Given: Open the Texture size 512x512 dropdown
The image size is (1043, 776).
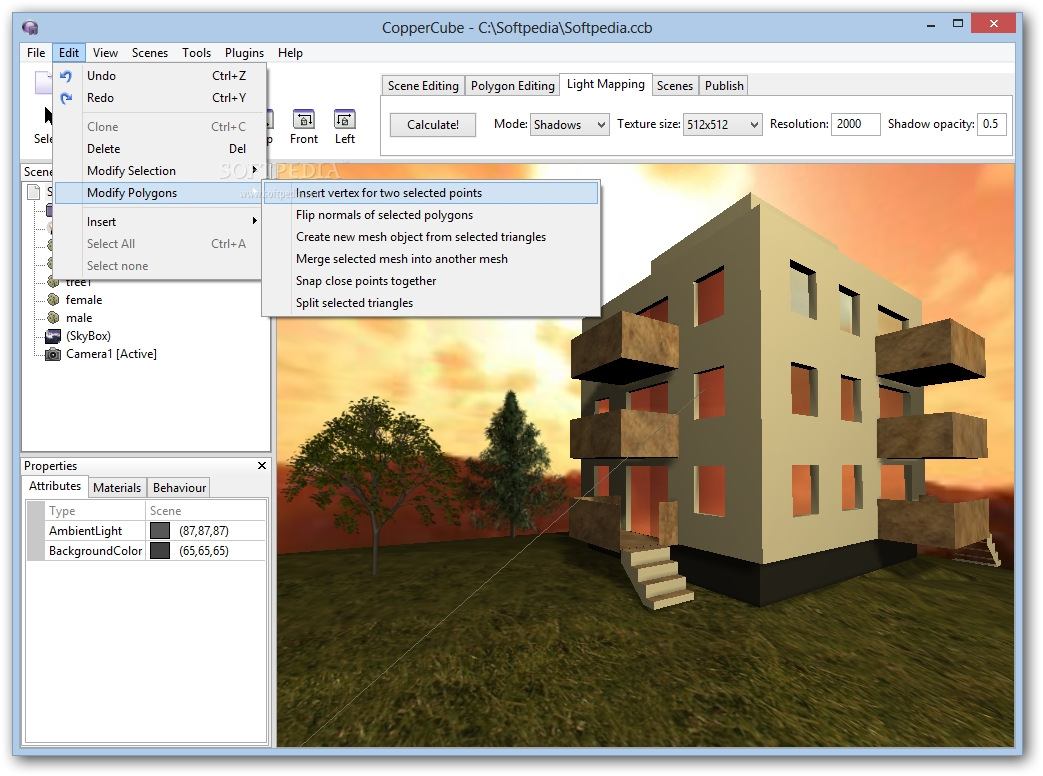Looking at the screenshot, I should click(x=722, y=124).
